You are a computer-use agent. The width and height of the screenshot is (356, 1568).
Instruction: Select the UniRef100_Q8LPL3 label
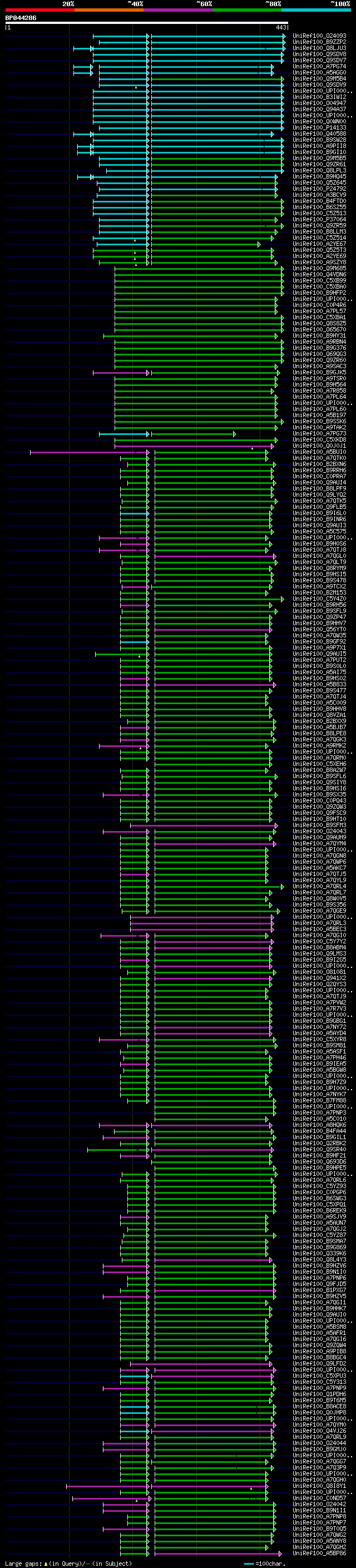[319, 170]
